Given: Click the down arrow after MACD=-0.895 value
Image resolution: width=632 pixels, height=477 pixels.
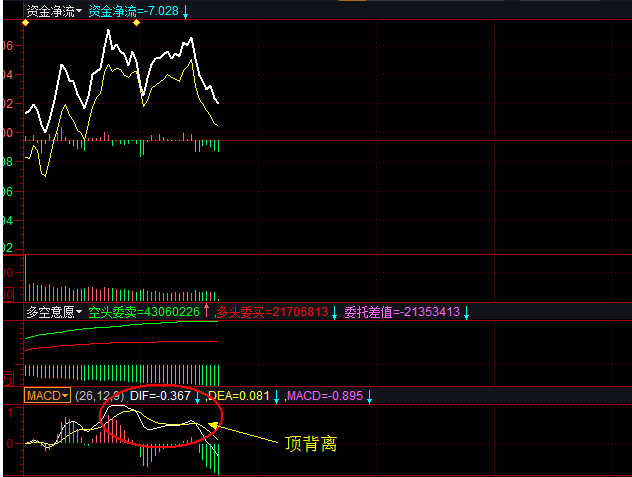Looking at the screenshot, I should [370, 397].
